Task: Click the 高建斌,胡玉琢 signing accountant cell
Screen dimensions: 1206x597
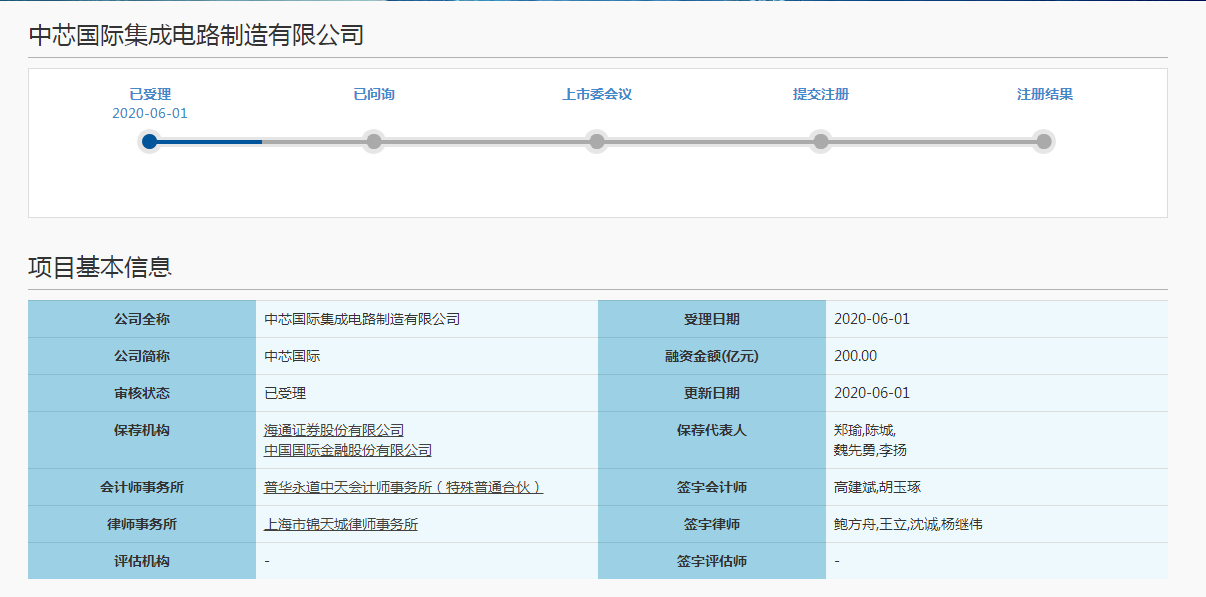Action: pyautogui.click(x=877, y=487)
